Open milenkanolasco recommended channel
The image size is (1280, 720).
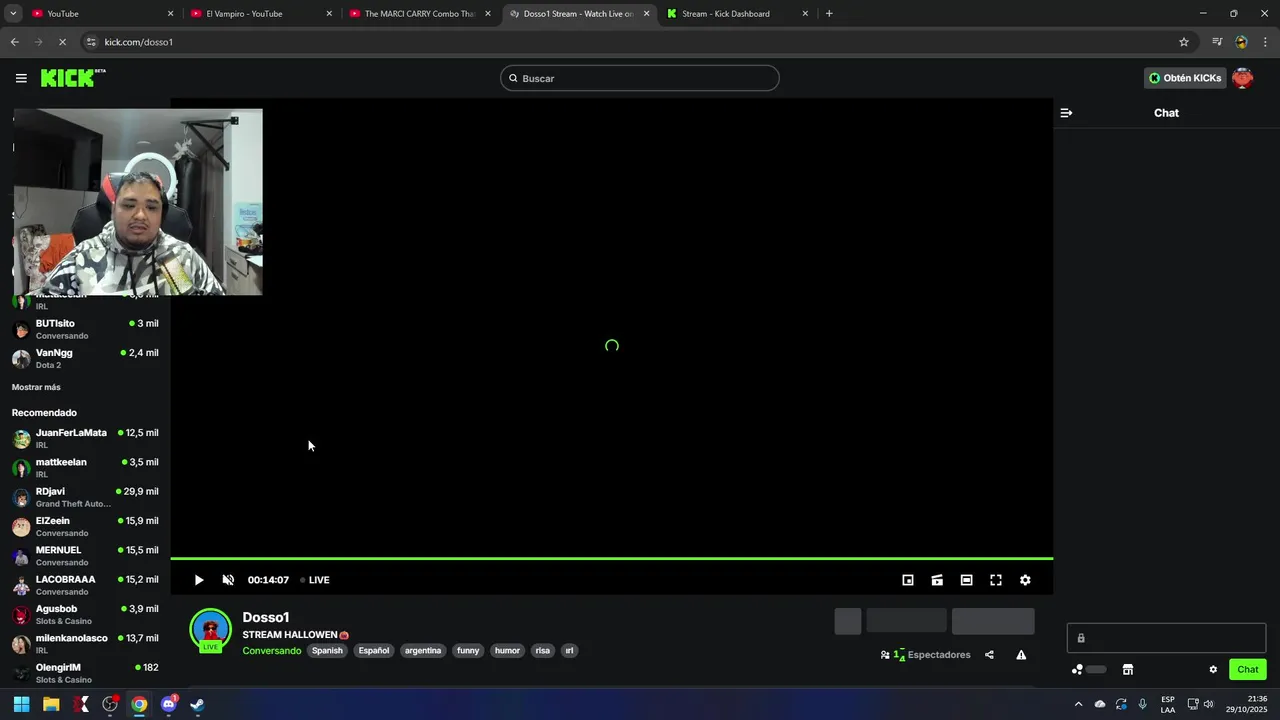point(85,643)
